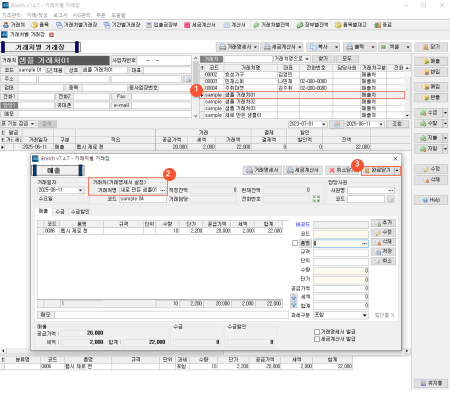
Task: Enable the 세금계산서 발급 checkbox
Action: click(x=317, y=339)
